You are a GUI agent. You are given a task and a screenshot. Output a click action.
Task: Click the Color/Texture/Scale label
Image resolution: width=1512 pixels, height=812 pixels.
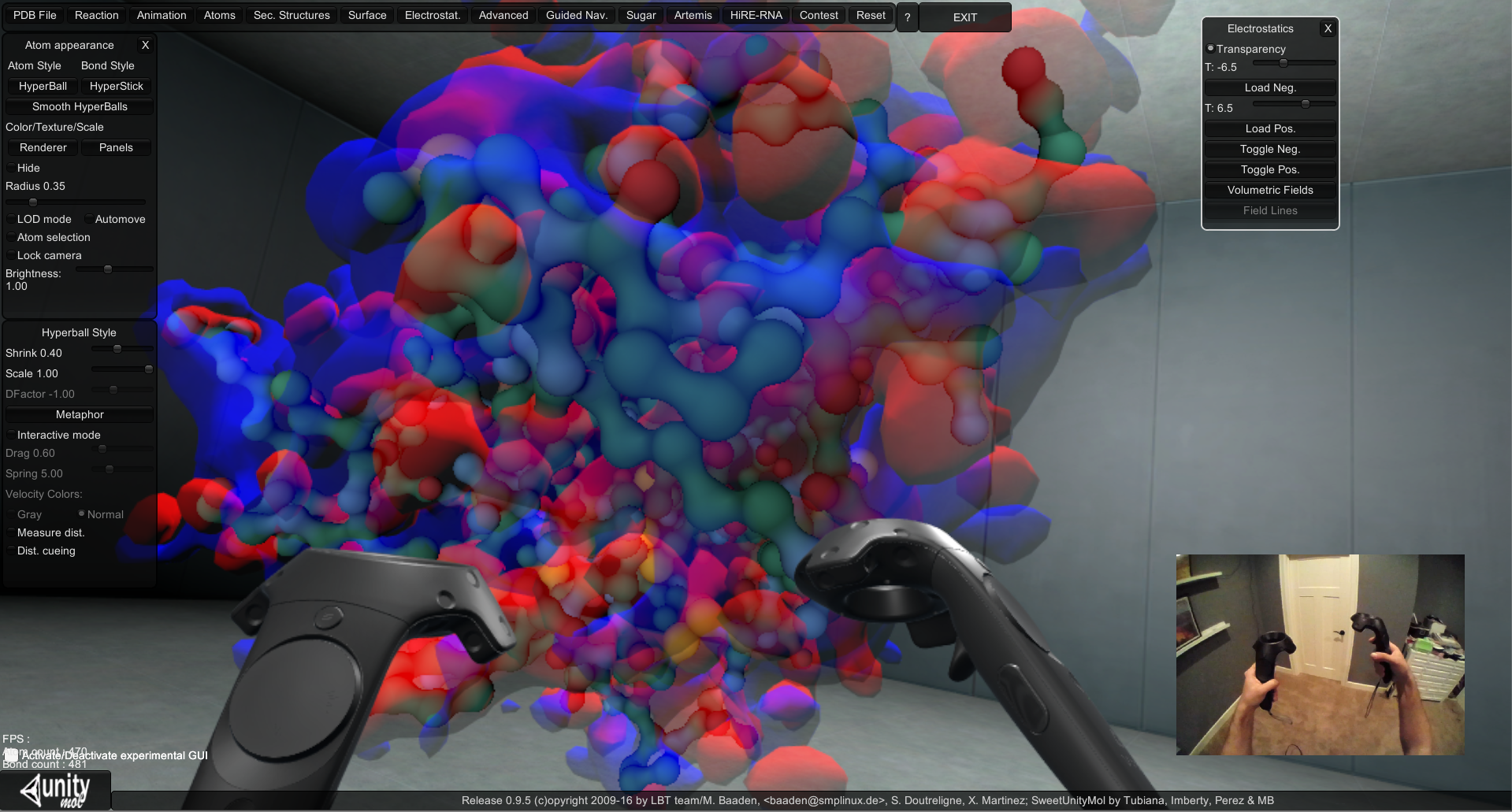54,127
